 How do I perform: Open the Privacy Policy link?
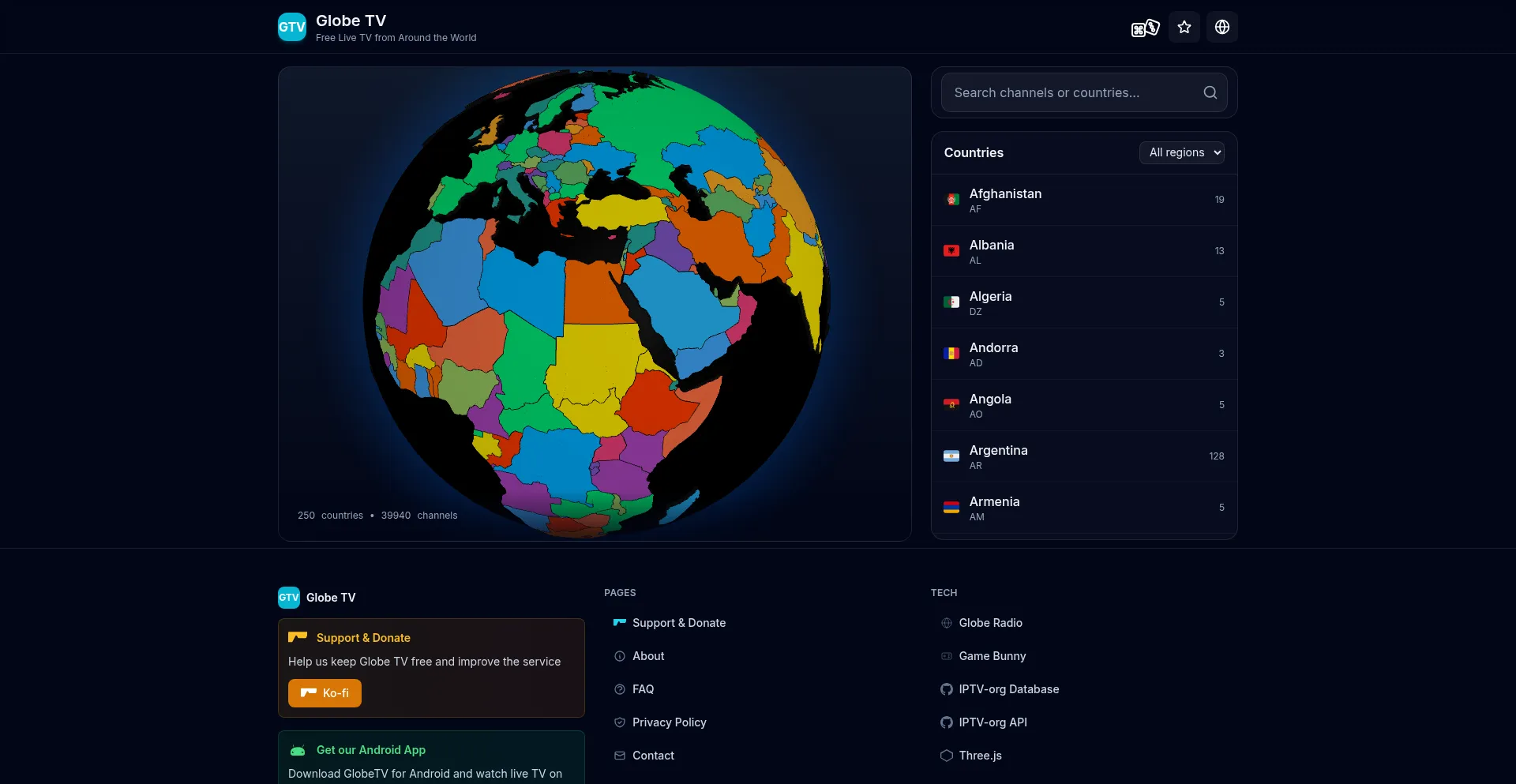coord(669,722)
